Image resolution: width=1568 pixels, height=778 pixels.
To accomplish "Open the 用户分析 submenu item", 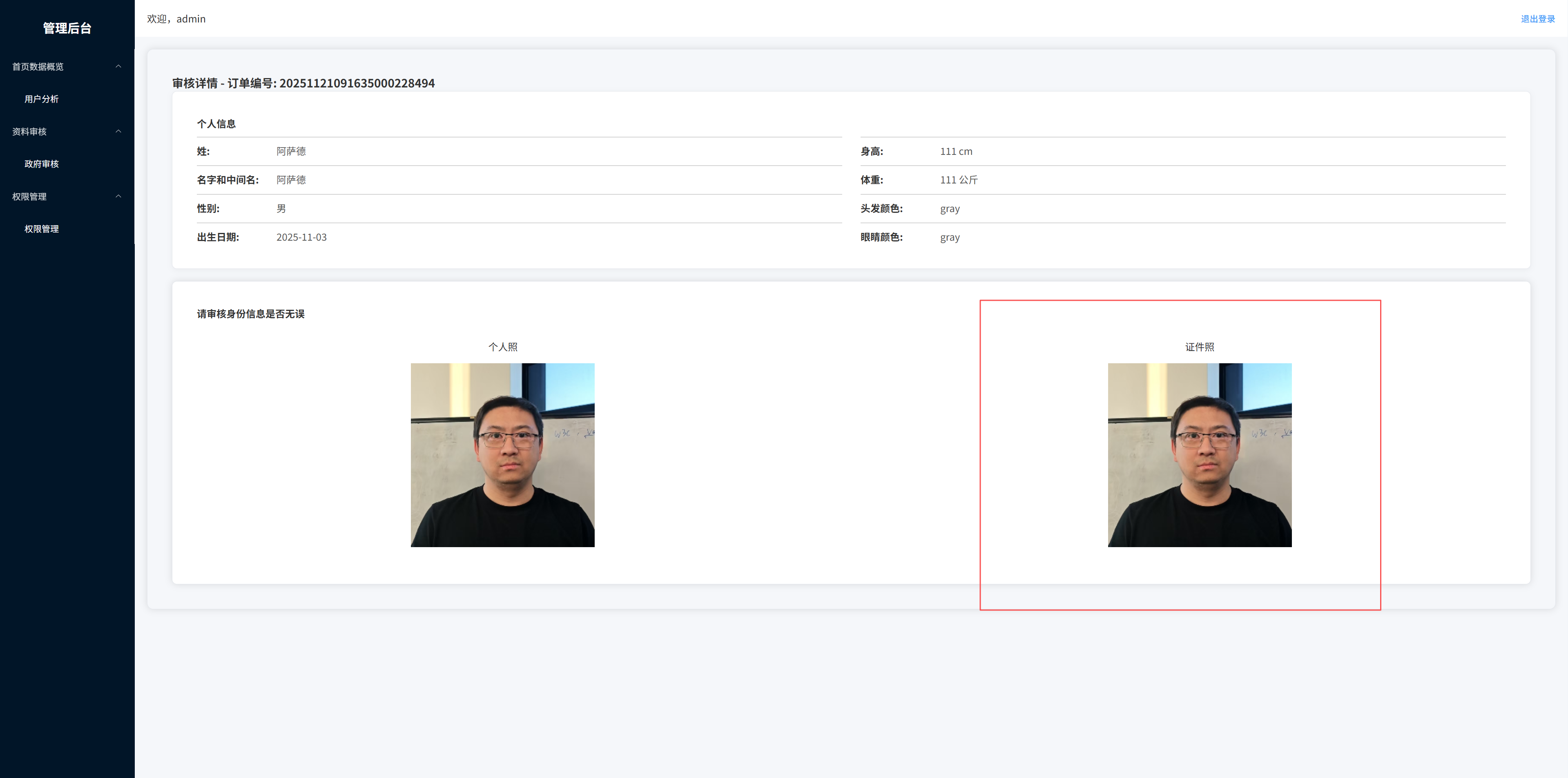I will coord(41,99).
